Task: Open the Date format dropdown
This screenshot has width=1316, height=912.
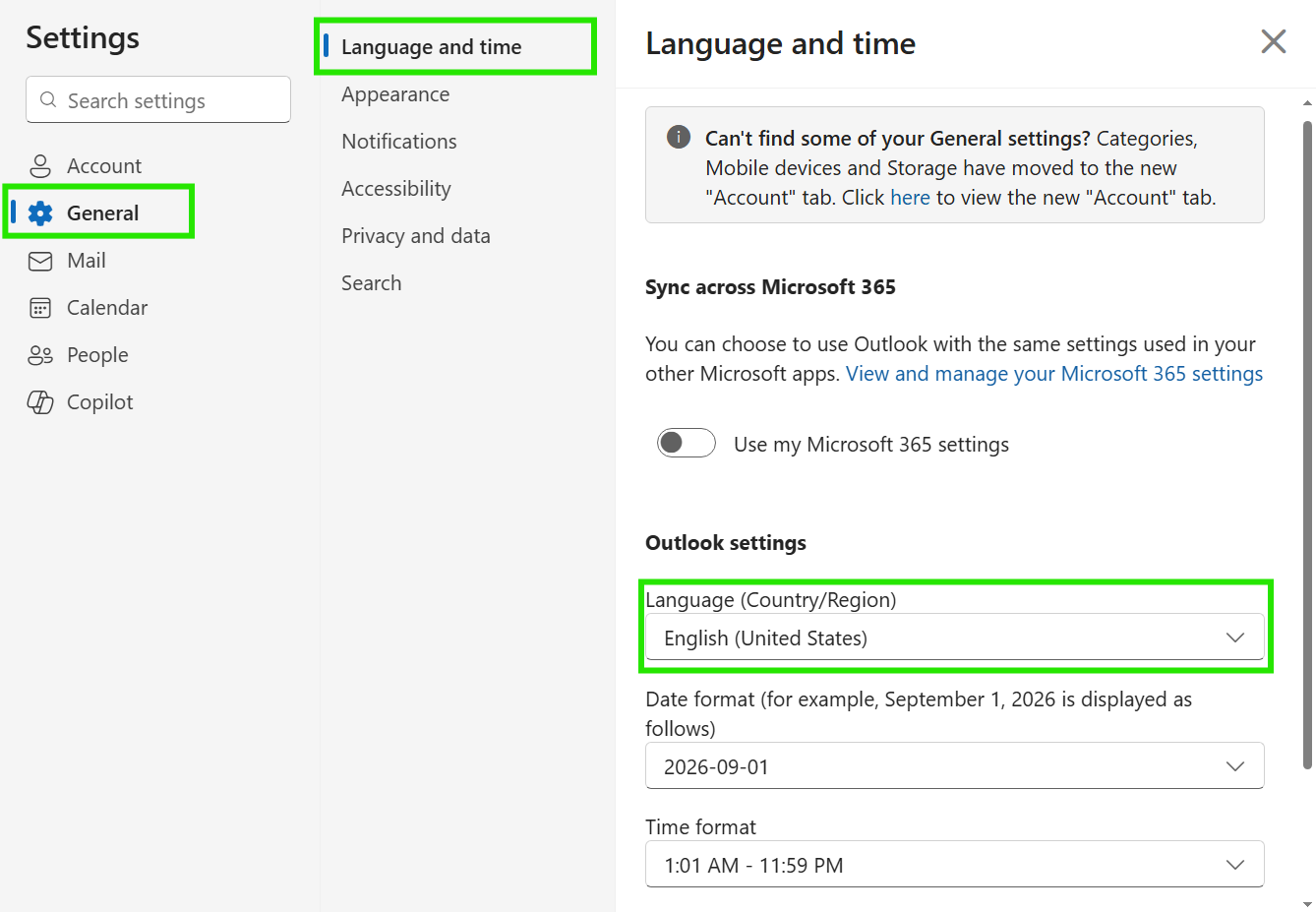Action: pos(955,765)
